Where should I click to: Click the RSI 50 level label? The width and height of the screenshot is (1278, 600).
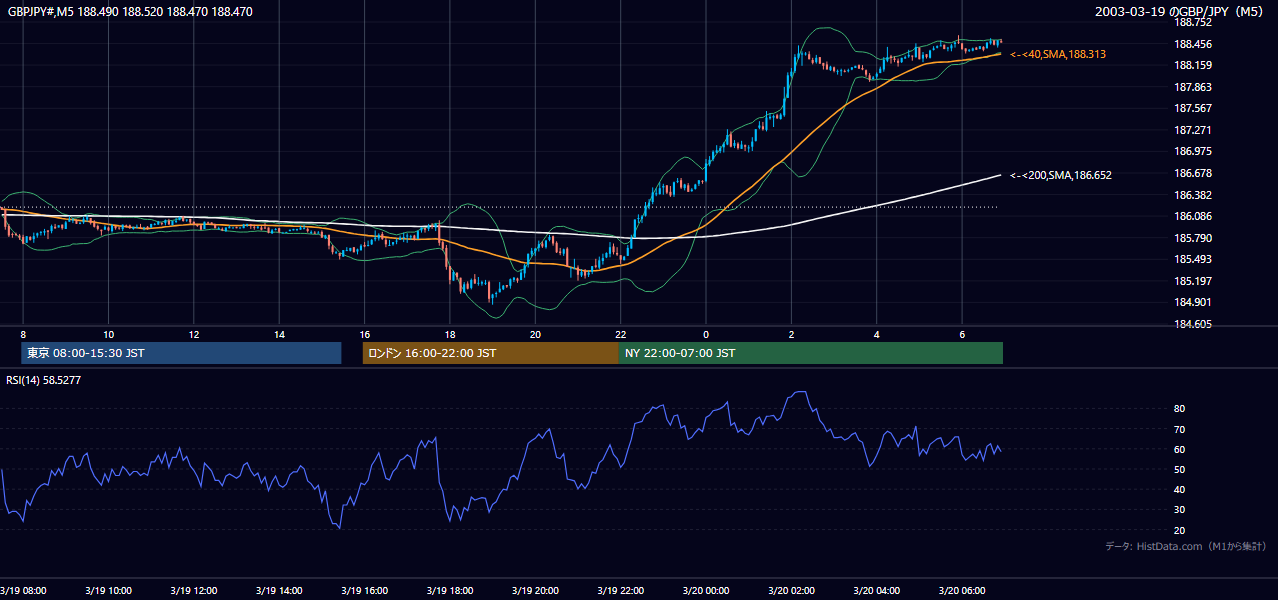[x=1179, y=469]
